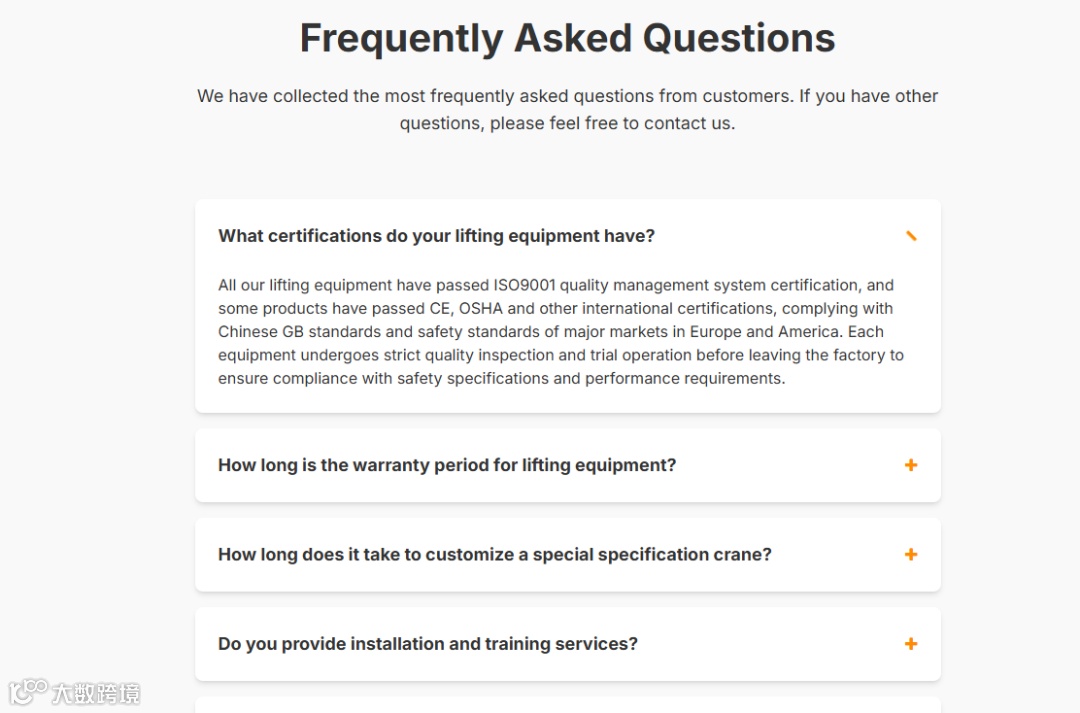Click the watermark logo icon in the bottom-left corner
Viewport: 1080px width, 713px height.
[27, 691]
